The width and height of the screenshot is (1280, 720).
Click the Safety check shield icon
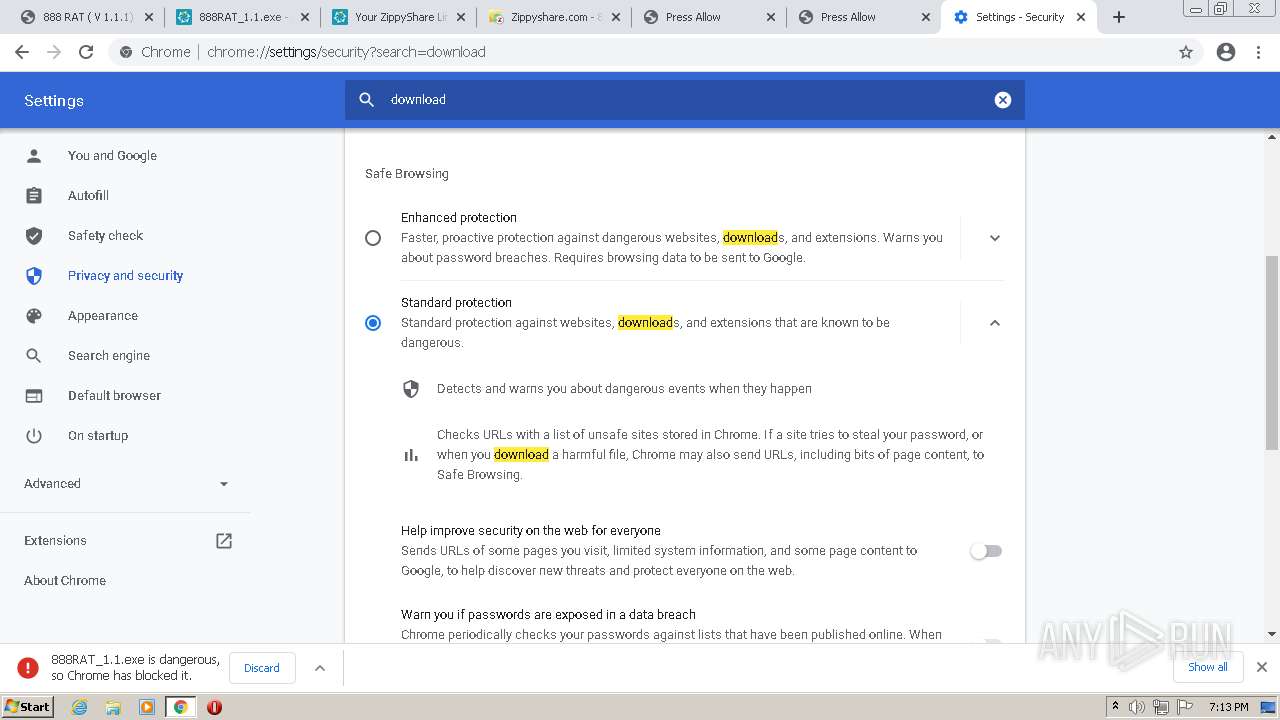[34, 236]
